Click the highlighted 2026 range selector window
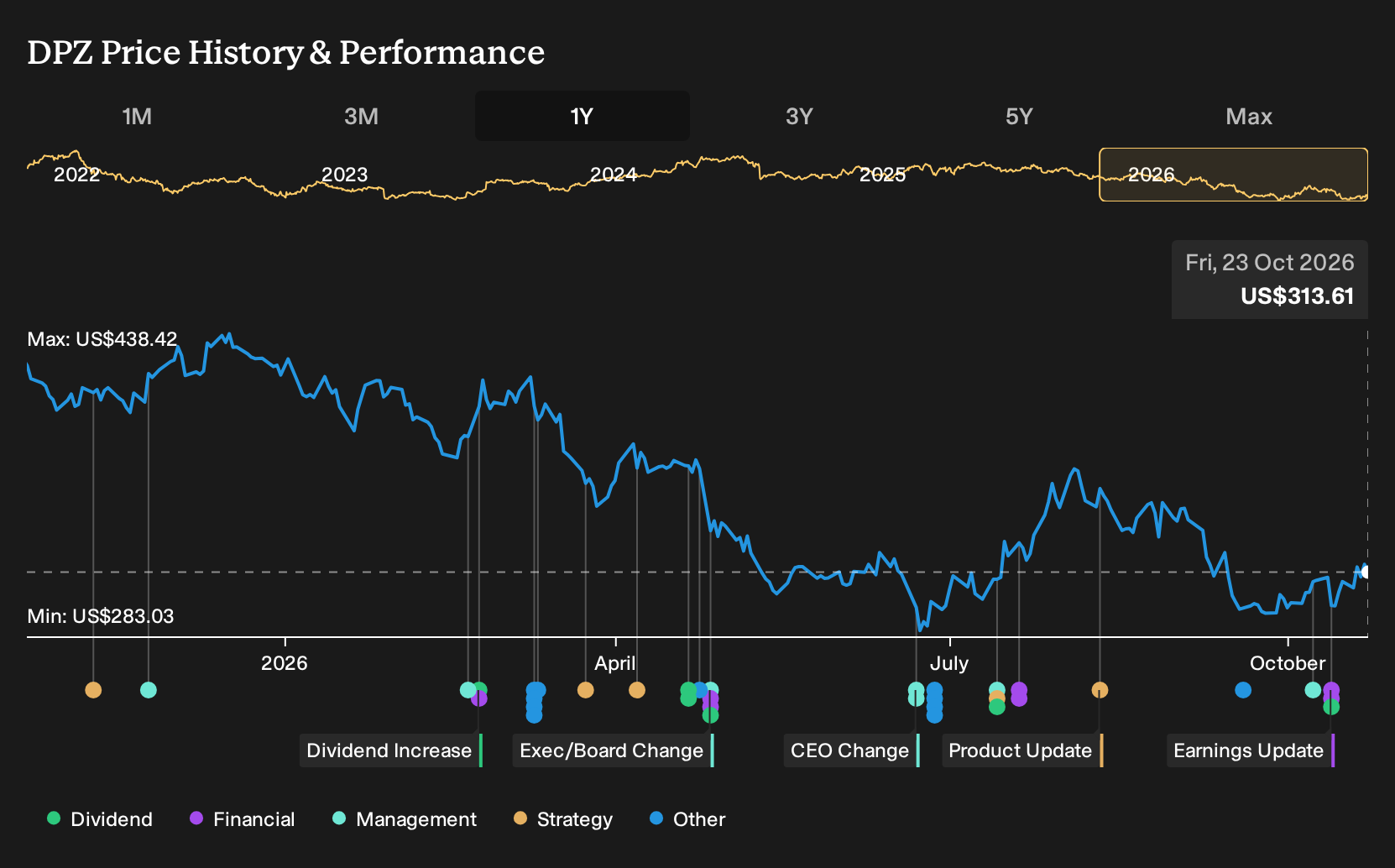 click(x=1233, y=175)
